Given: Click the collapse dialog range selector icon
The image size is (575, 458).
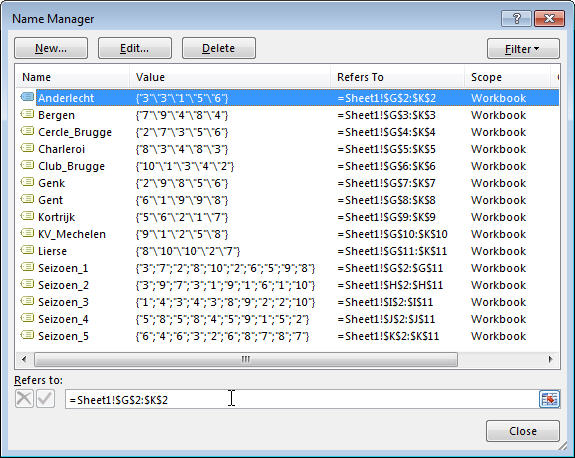Looking at the screenshot, I should pos(549,399).
